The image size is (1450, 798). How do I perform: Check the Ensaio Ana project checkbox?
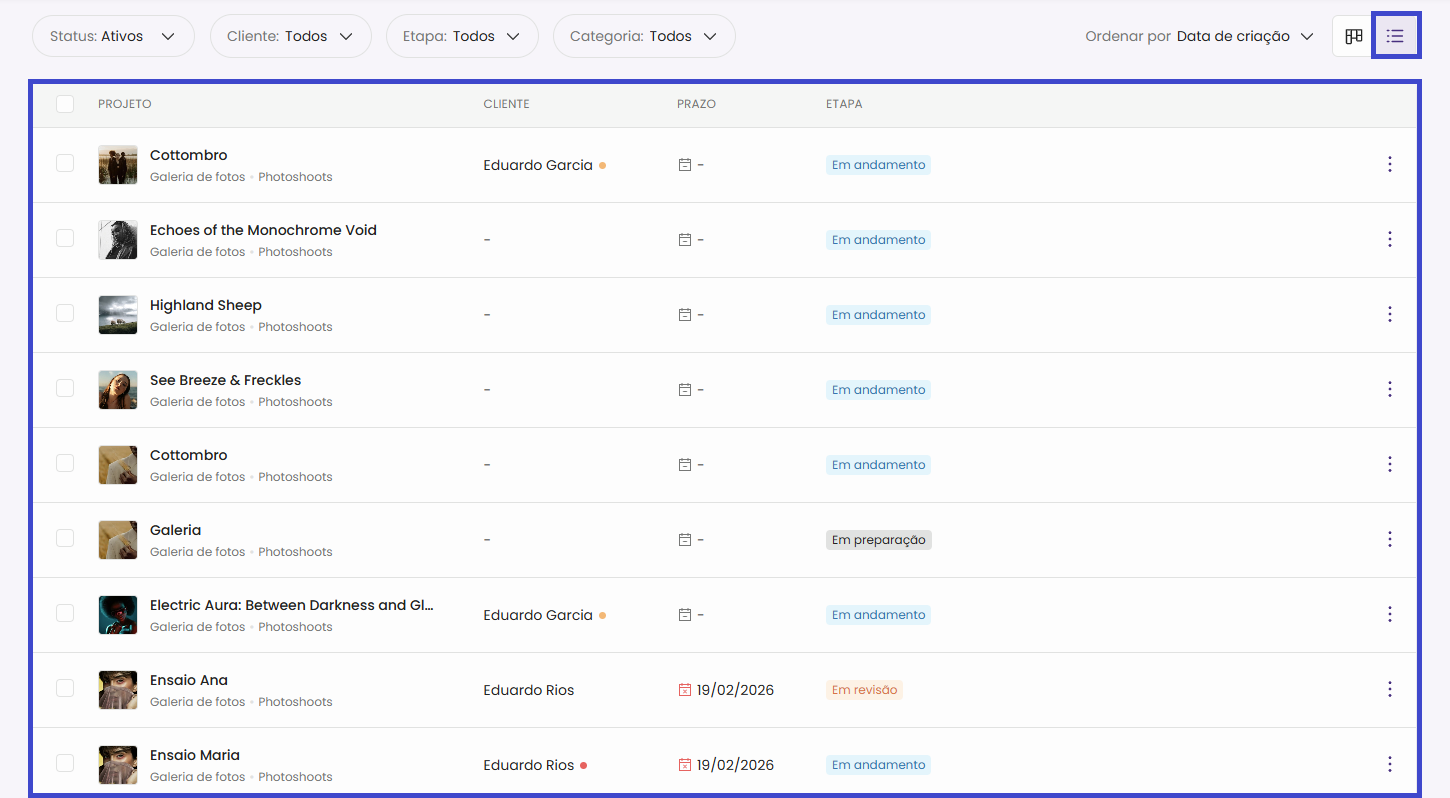point(65,688)
